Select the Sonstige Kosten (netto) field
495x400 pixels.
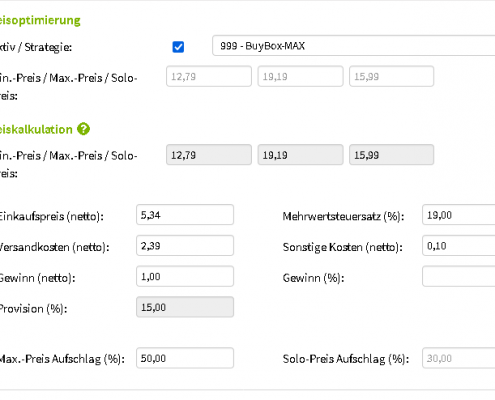(459, 245)
